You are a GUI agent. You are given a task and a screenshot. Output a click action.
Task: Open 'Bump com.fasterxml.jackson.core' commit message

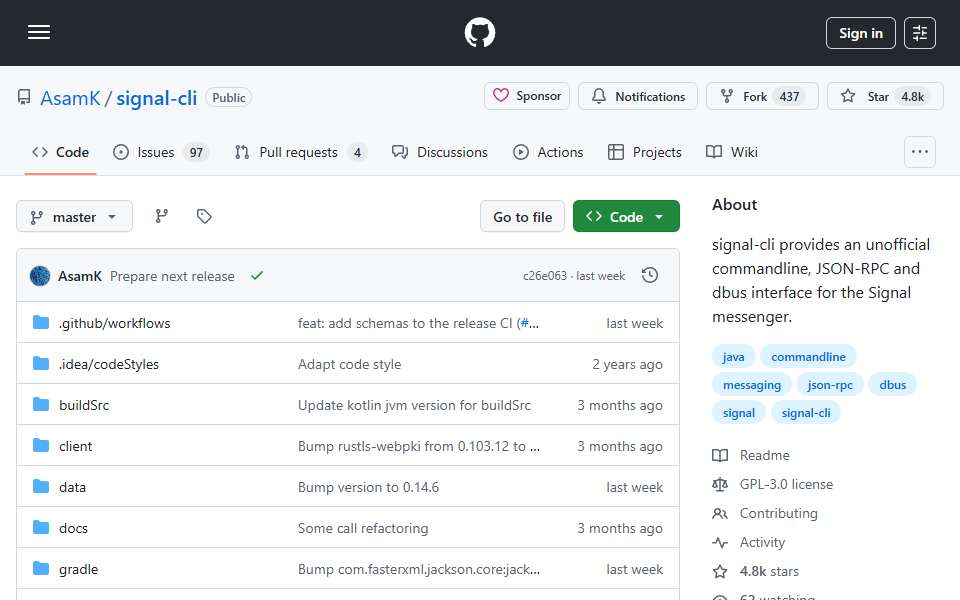[x=419, y=569]
